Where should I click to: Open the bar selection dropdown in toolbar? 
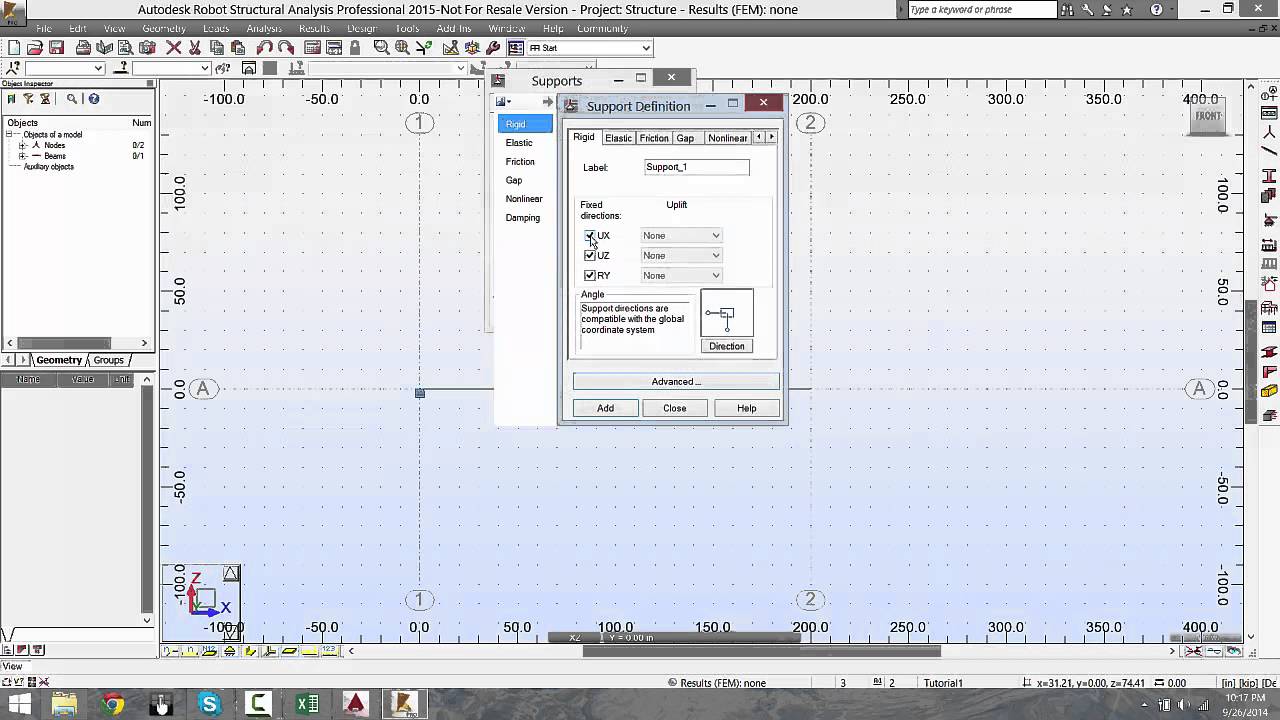(x=171, y=68)
